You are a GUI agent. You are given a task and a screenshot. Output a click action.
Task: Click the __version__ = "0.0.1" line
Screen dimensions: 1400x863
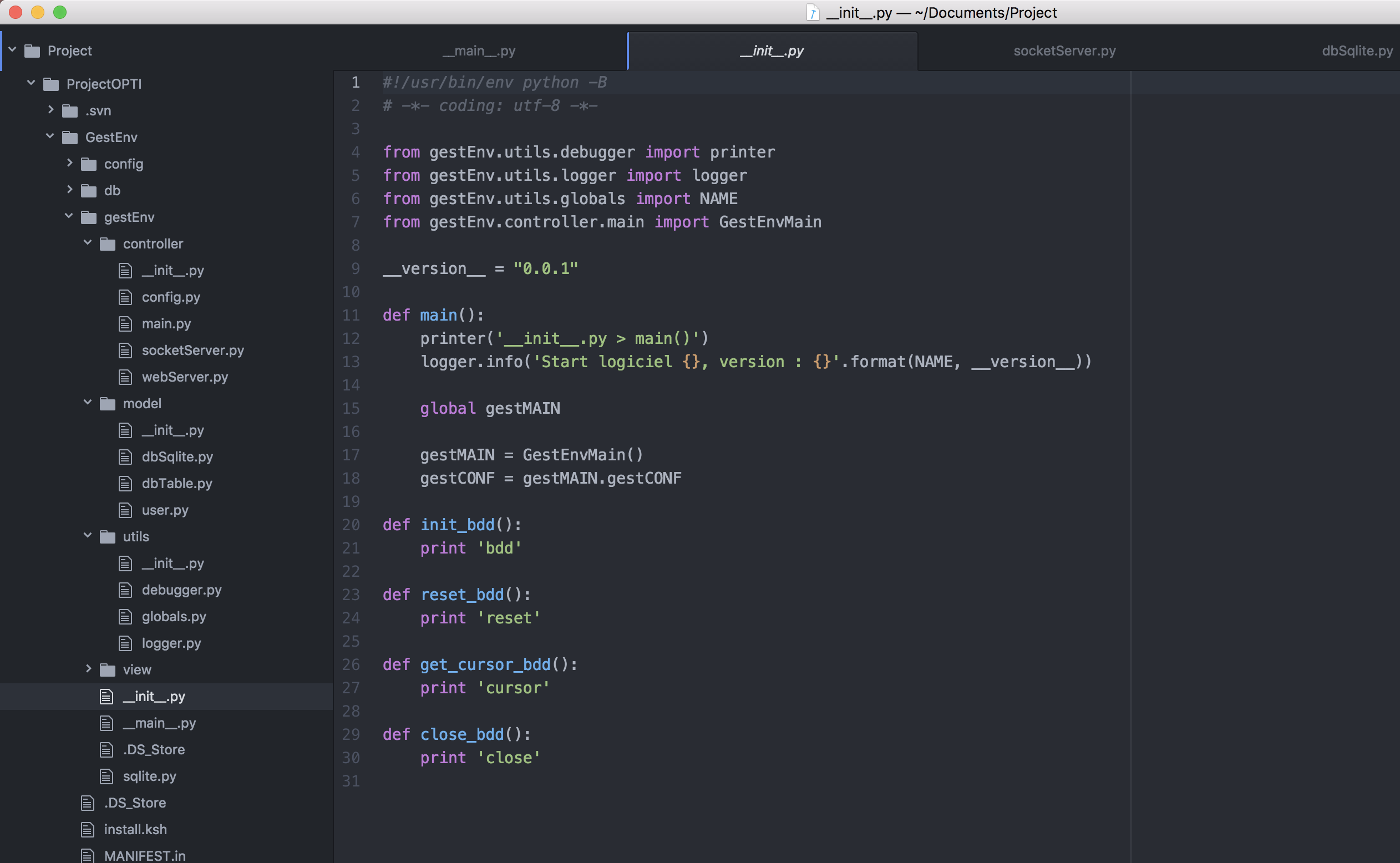480,268
